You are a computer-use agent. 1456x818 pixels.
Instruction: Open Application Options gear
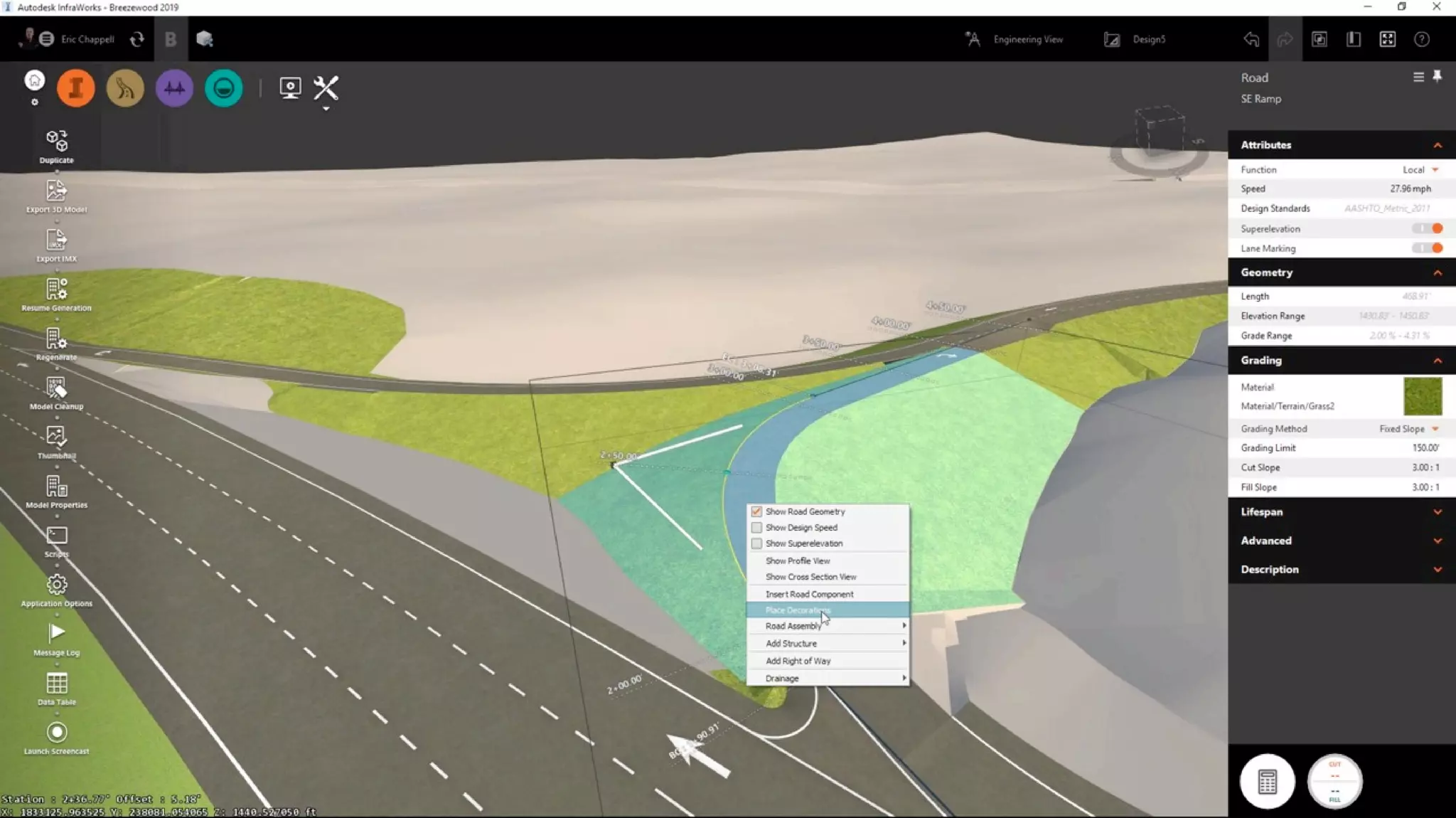tap(56, 585)
